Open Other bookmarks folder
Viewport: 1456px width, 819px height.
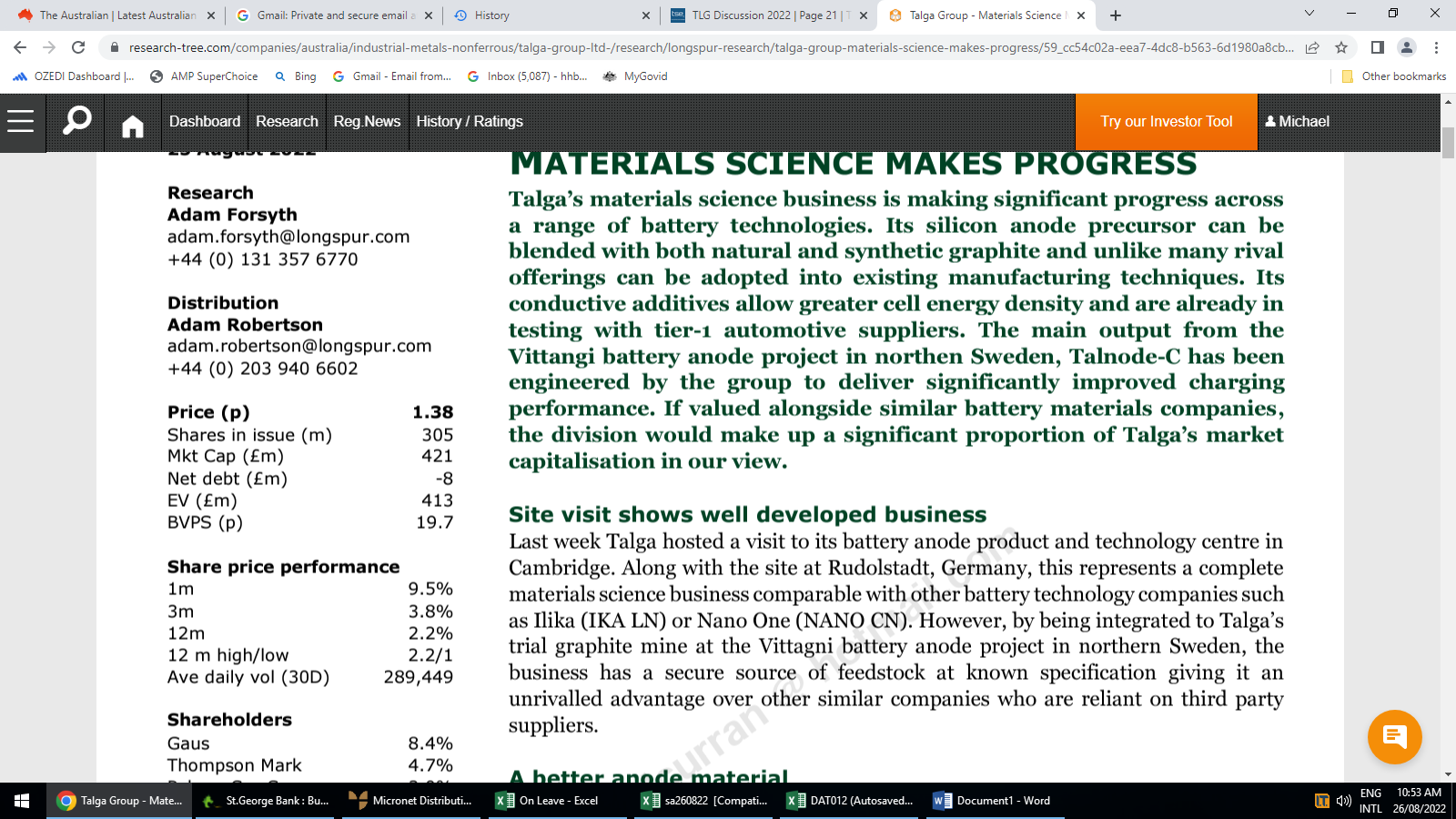(1394, 76)
